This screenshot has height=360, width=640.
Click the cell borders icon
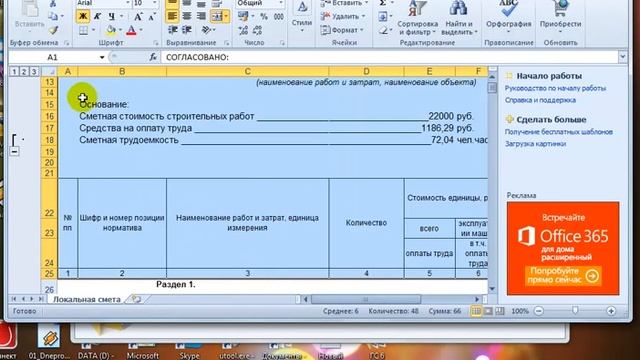click(x=83, y=31)
